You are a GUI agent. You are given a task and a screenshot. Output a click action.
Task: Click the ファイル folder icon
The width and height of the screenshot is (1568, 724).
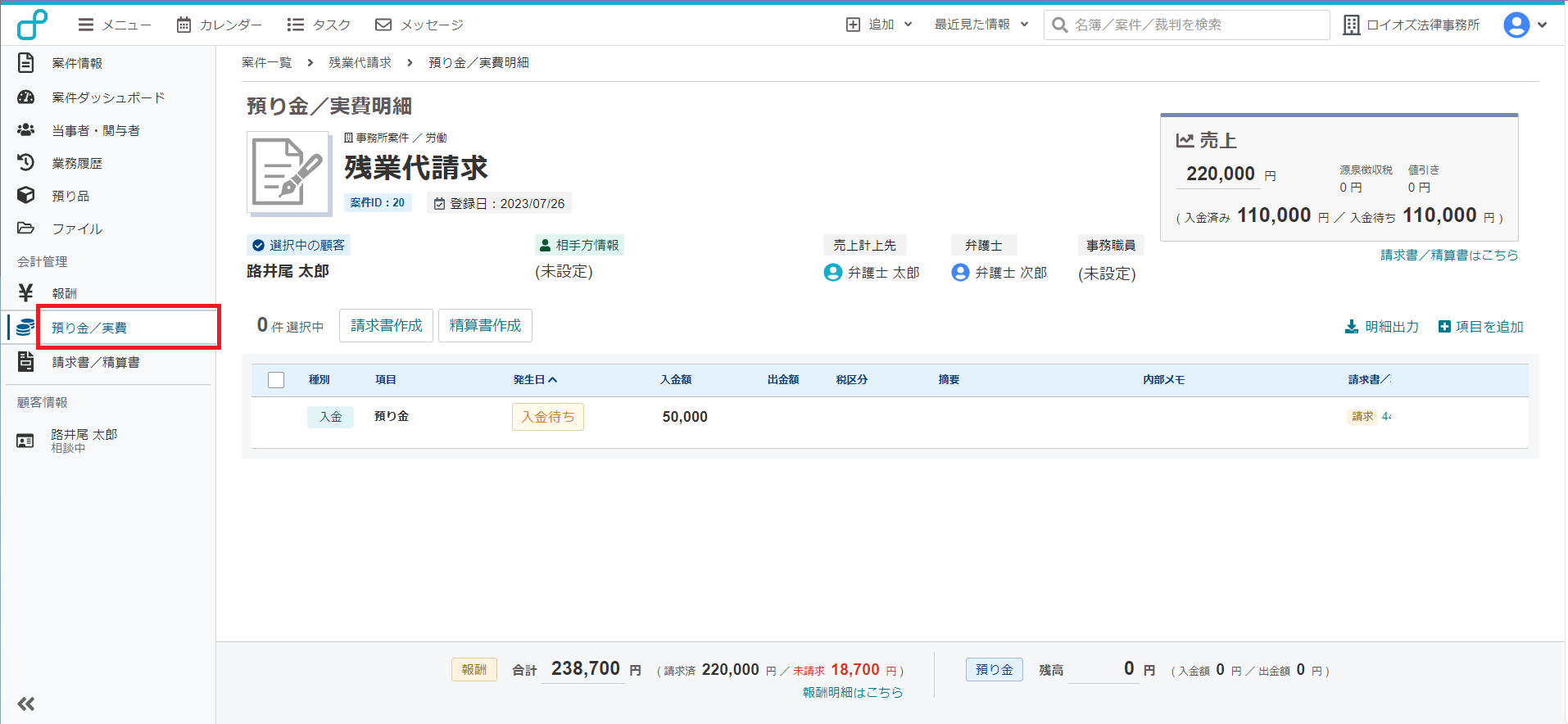(26, 228)
